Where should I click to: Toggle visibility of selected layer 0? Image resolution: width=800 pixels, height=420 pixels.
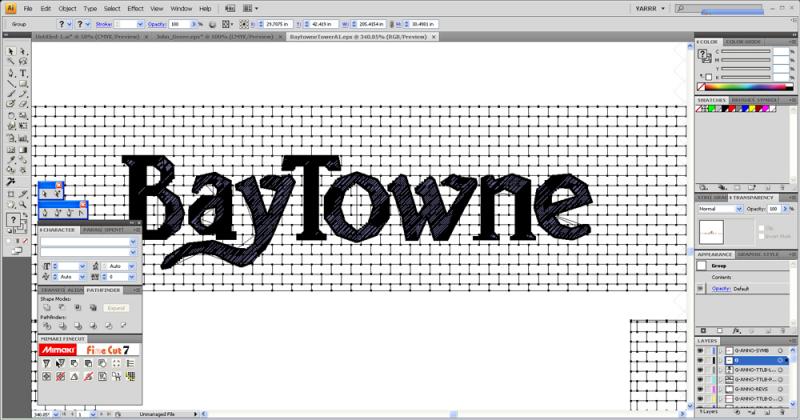click(x=700, y=360)
